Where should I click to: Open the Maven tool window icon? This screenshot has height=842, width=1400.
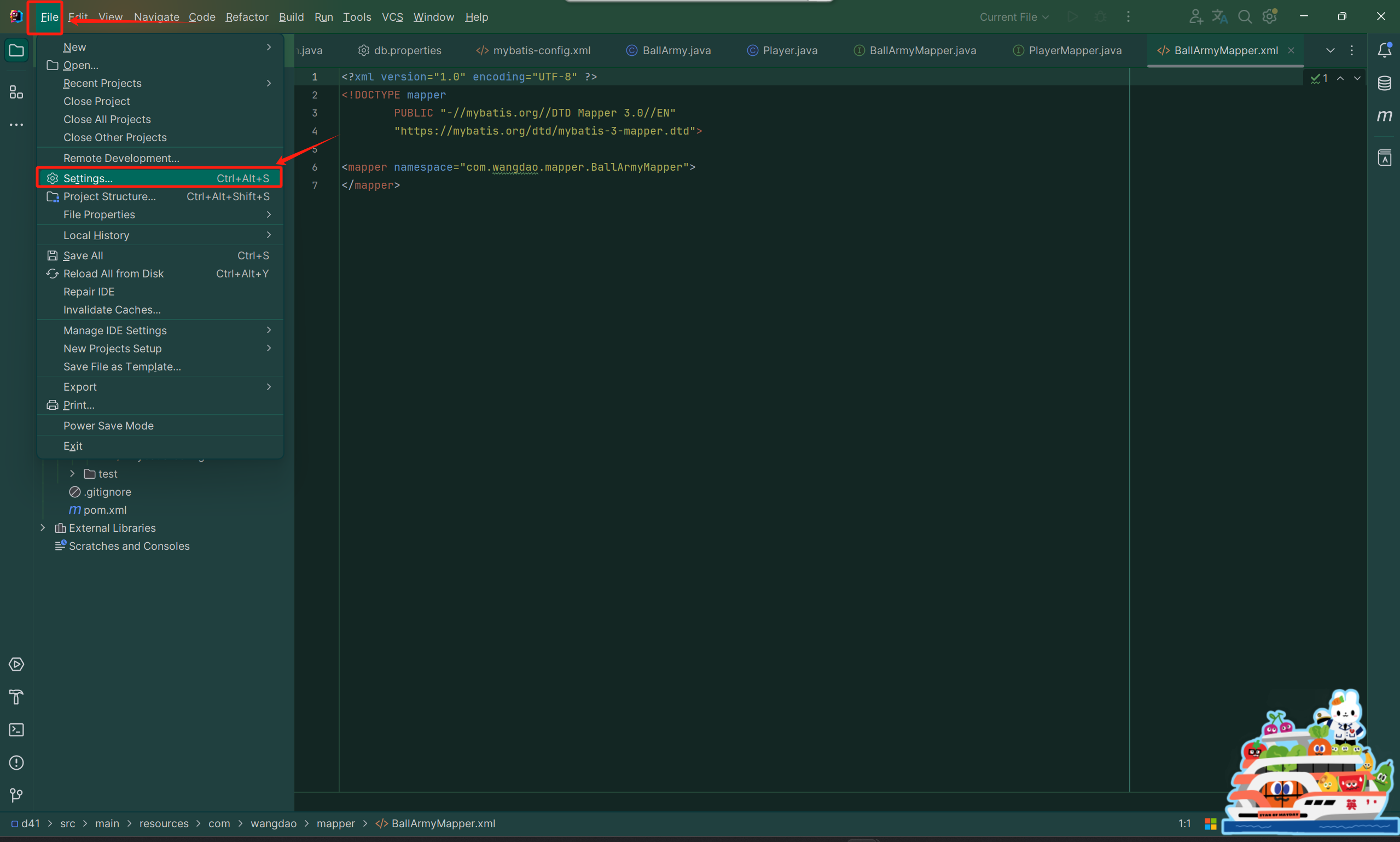coord(1384,116)
